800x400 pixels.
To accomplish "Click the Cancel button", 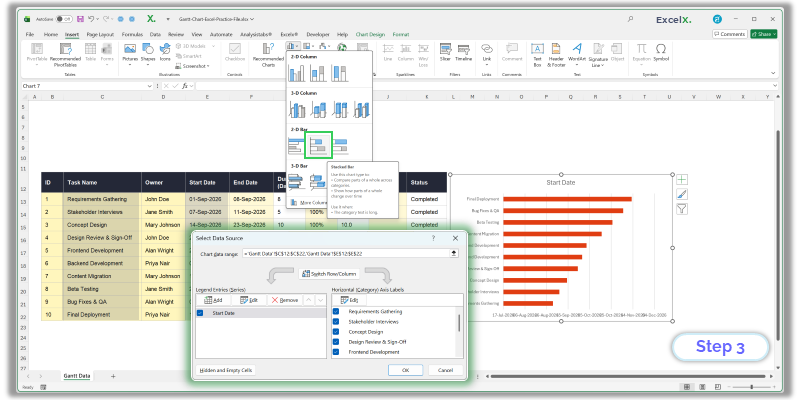I will coord(446,370).
